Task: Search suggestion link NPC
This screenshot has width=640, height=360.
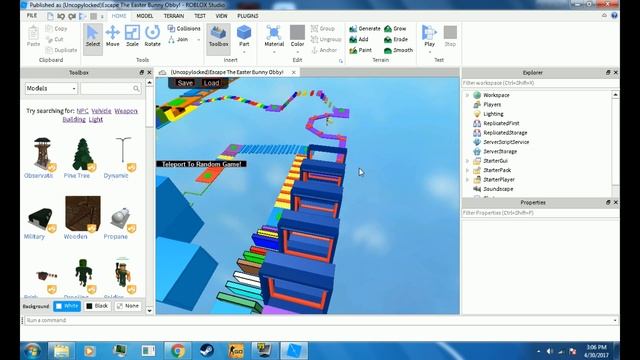Action: (x=82, y=111)
